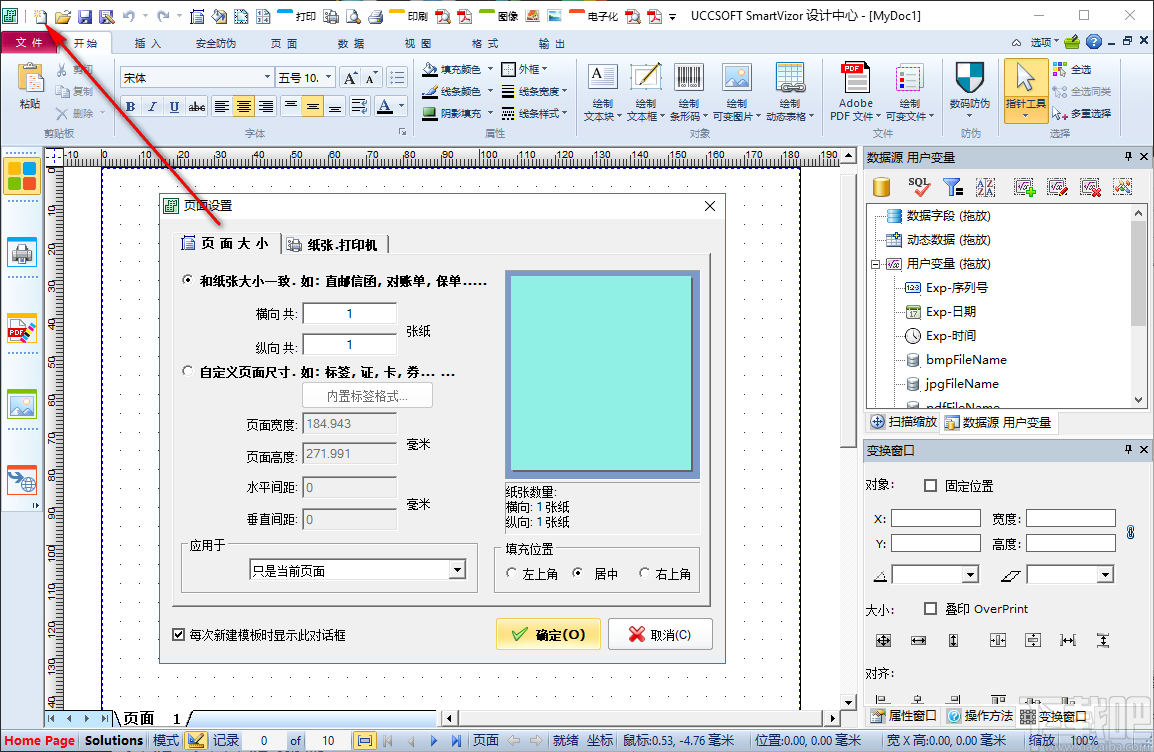The width and height of the screenshot is (1154, 752).
Task: Click the SQL icon in 数据源 panel
Action: click(919, 186)
